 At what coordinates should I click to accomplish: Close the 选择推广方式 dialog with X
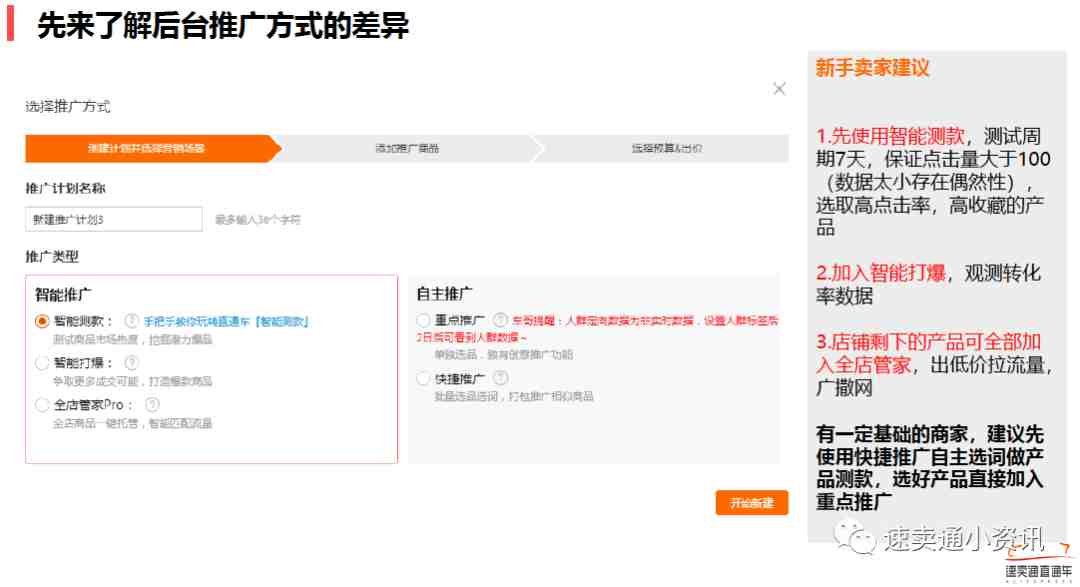(779, 89)
